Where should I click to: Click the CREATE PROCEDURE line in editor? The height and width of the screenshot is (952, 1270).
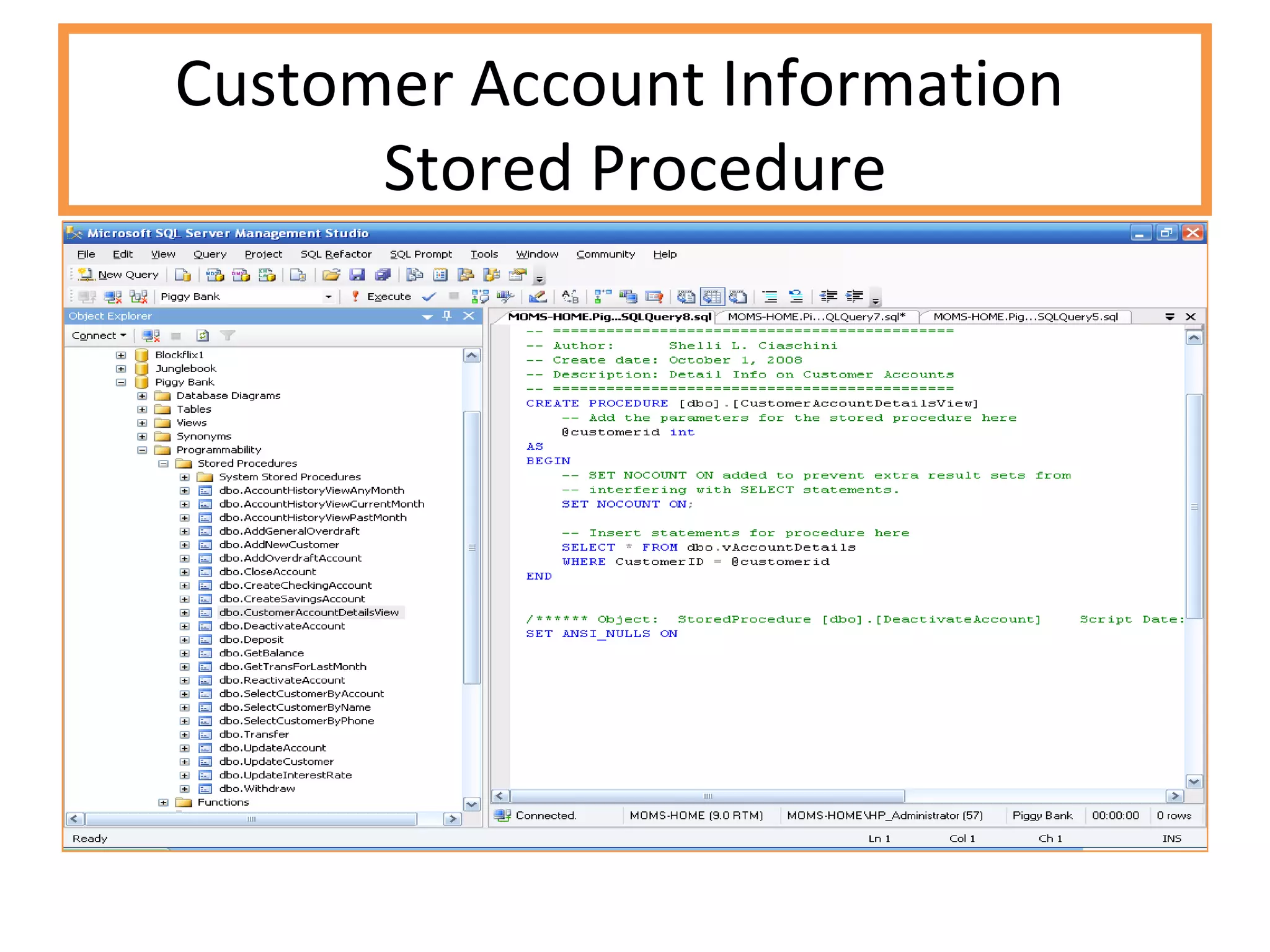click(x=752, y=403)
